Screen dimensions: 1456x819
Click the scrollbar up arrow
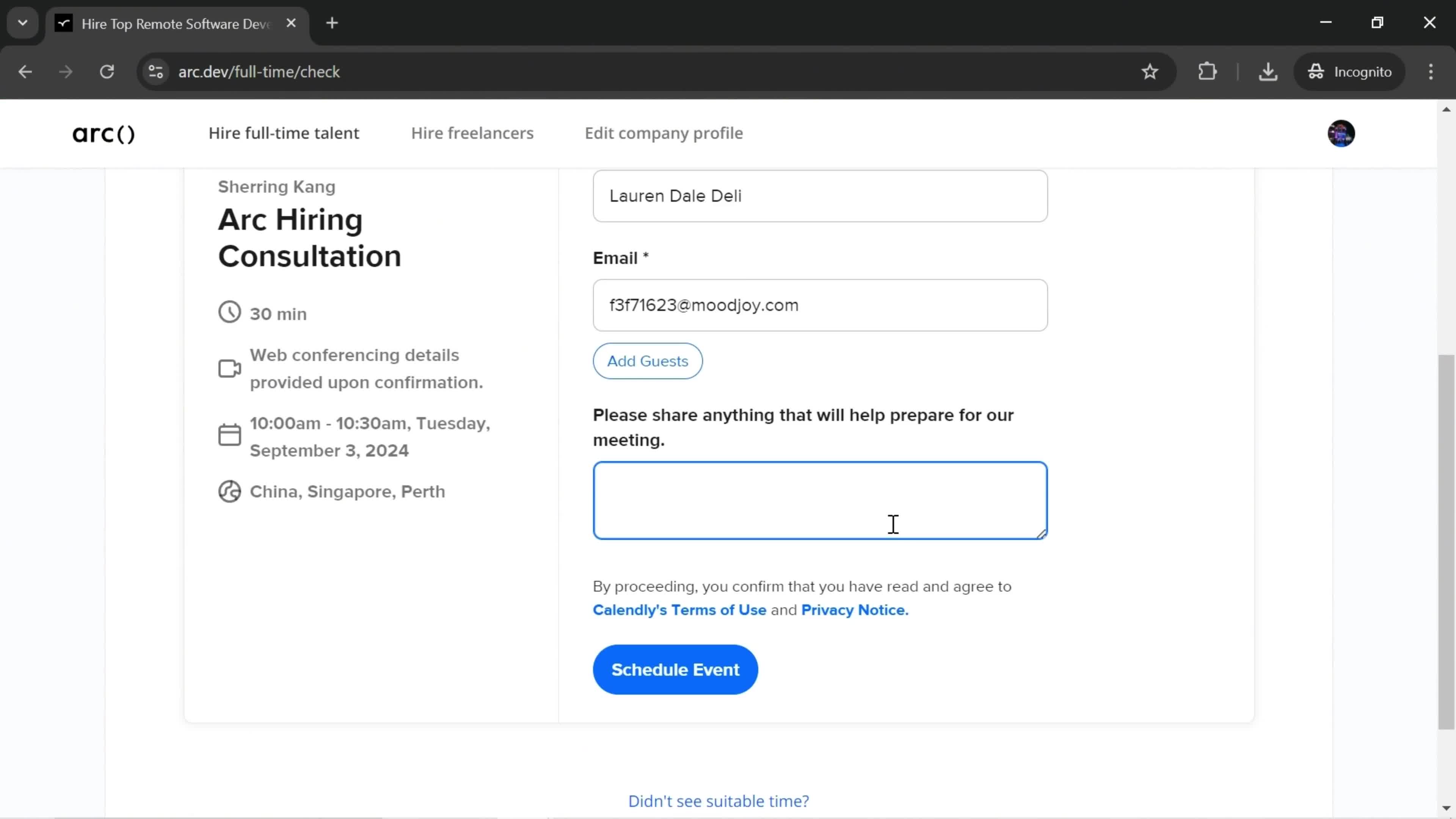[1446, 109]
